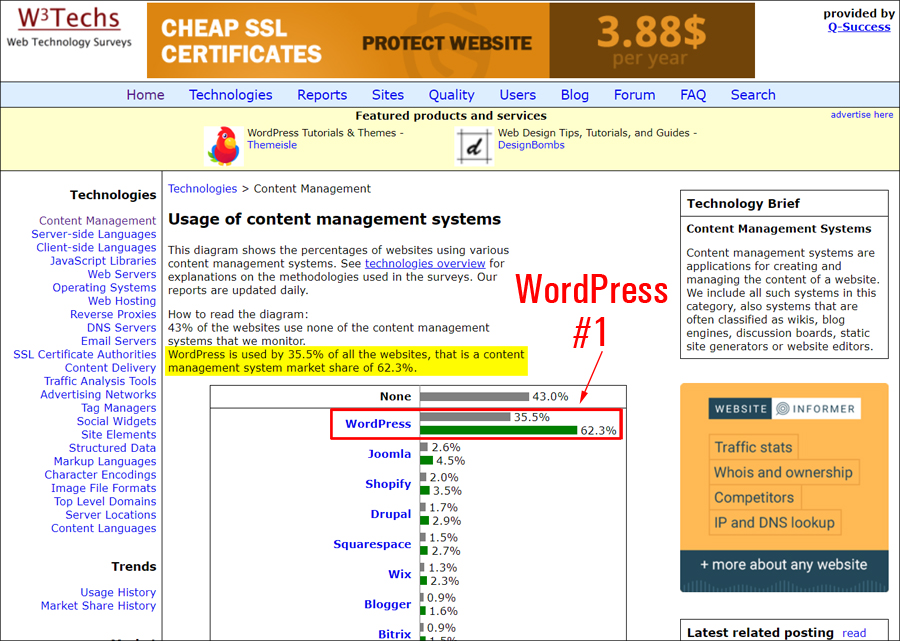This screenshot has height=641, width=900.
Task: Open the Quality menu item
Action: 452,95
